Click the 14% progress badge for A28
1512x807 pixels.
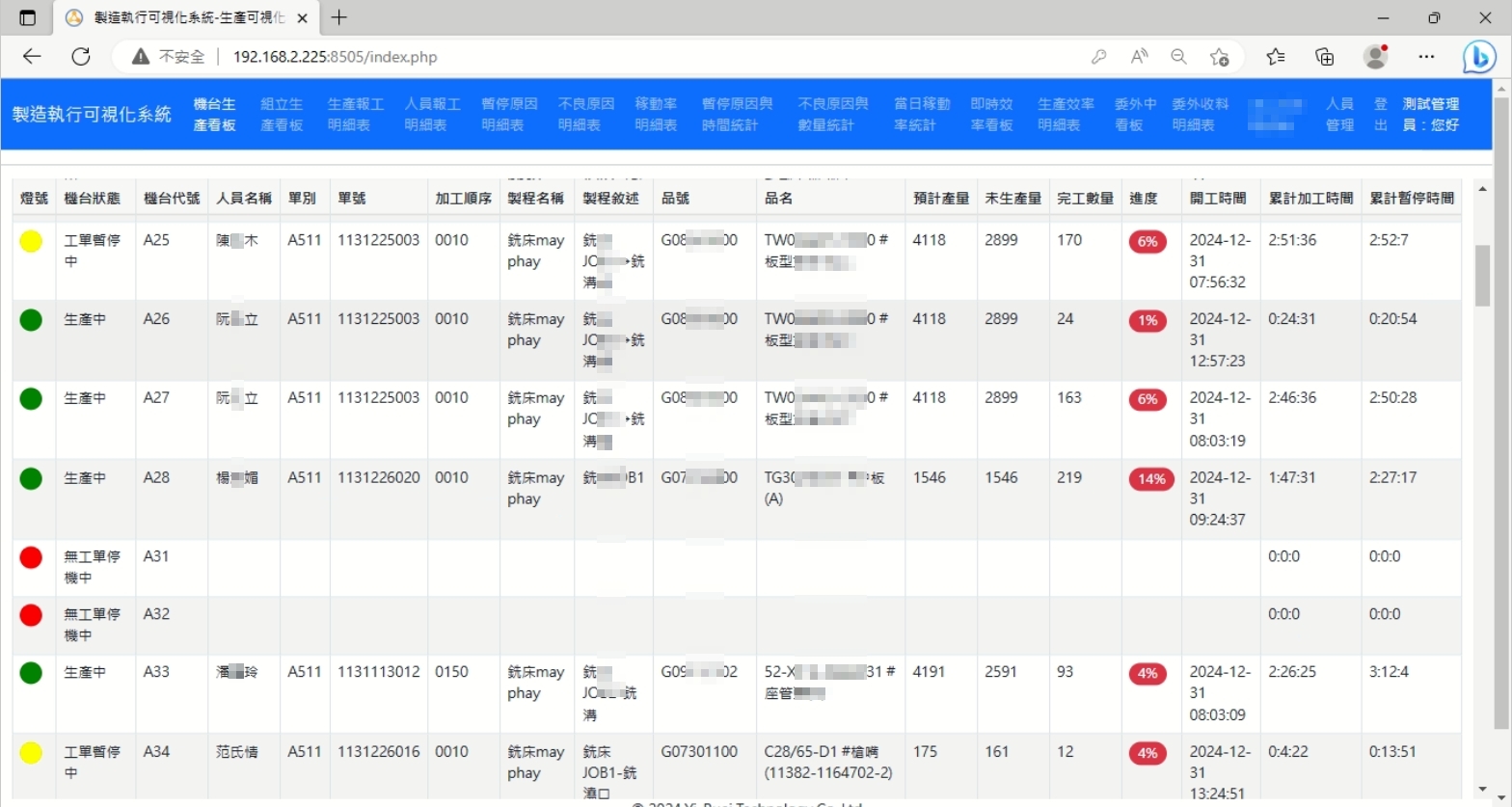click(x=1151, y=479)
